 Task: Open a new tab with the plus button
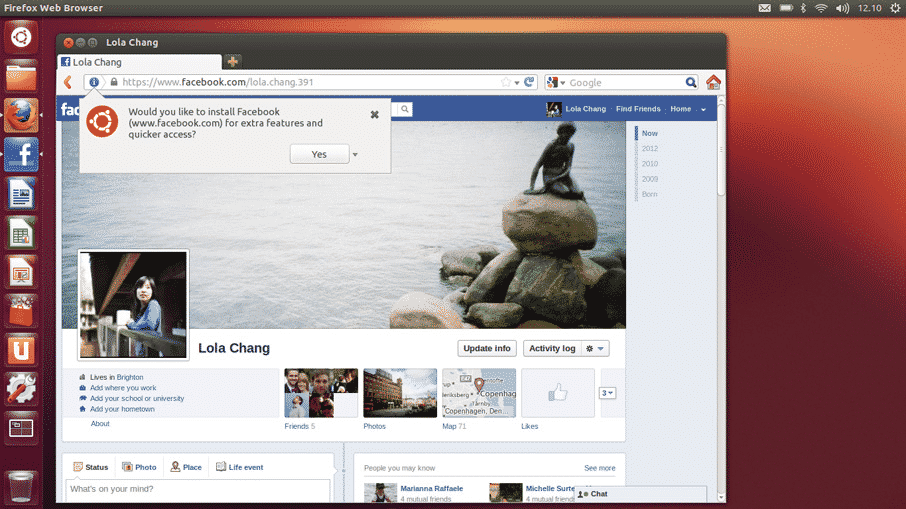232,62
